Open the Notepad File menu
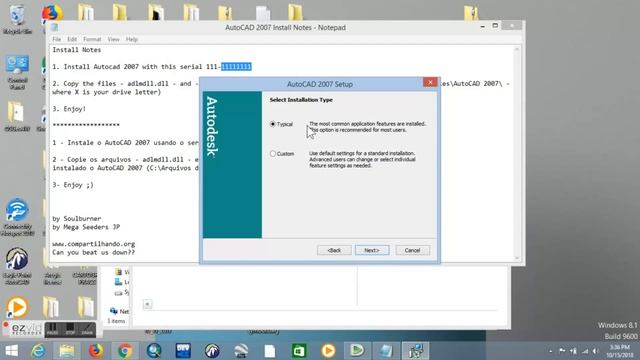This screenshot has width=640, height=360. [56, 39]
